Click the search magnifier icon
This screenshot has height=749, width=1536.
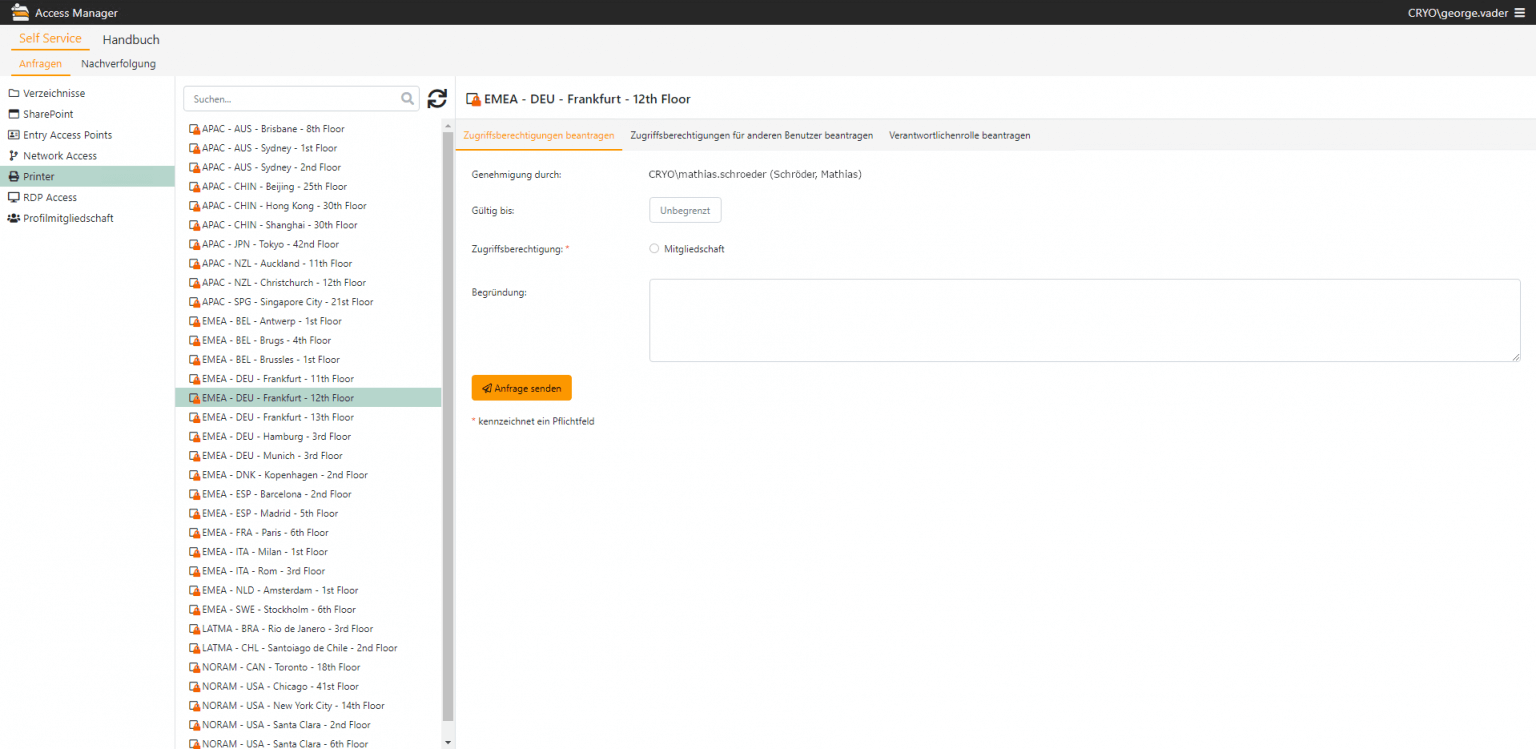(407, 99)
